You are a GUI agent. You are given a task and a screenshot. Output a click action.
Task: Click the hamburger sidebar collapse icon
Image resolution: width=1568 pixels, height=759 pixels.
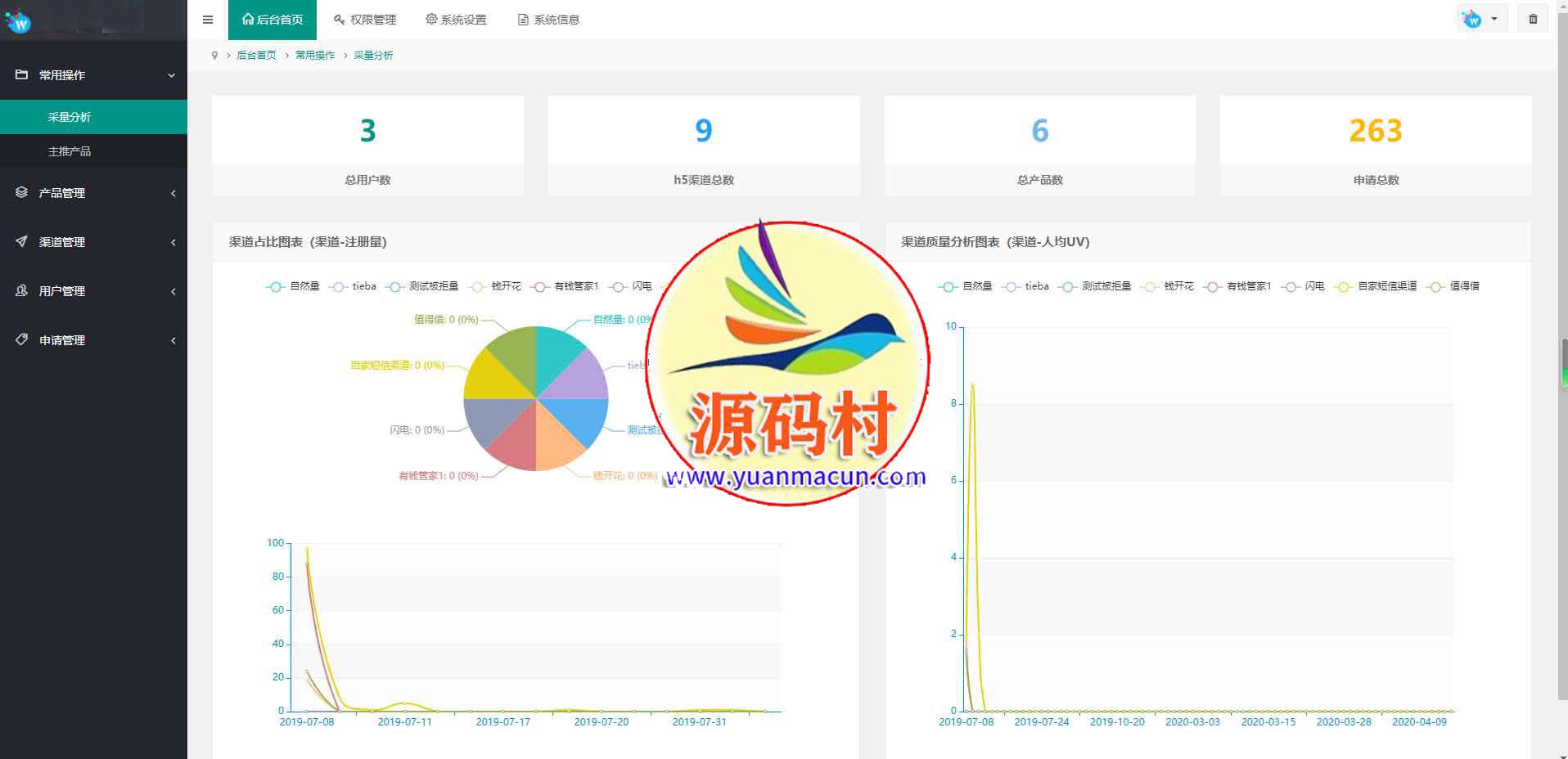pyautogui.click(x=208, y=20)
